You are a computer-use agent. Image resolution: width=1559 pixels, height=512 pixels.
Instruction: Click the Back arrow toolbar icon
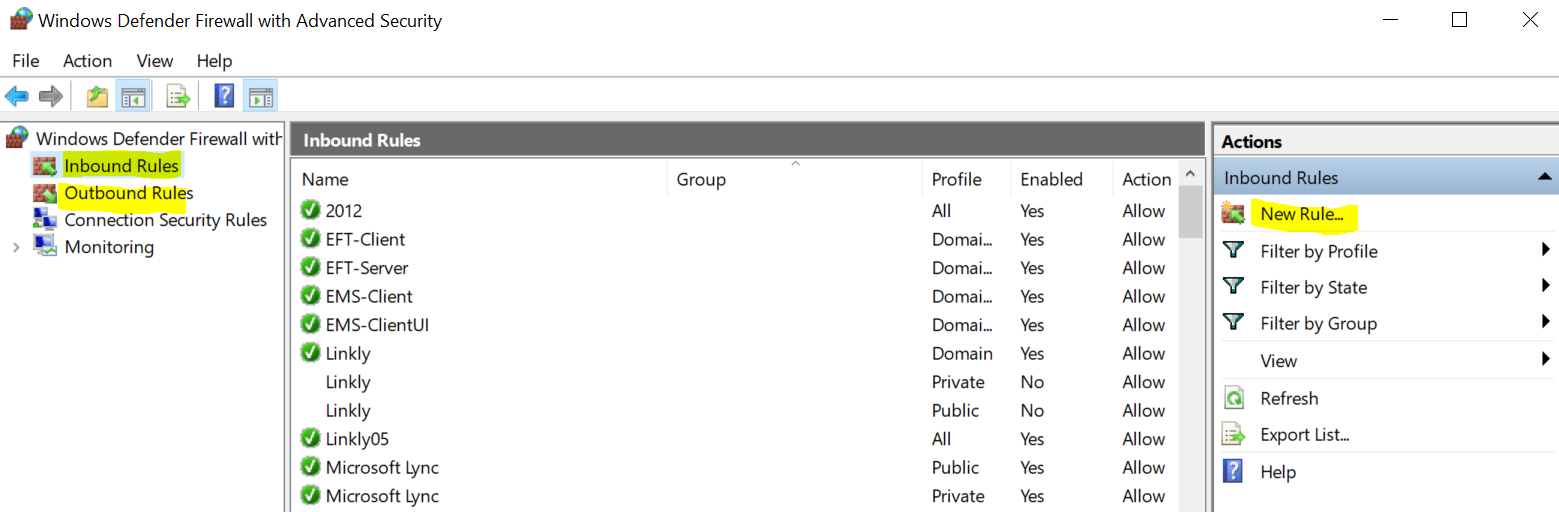[x=16, y=96]
